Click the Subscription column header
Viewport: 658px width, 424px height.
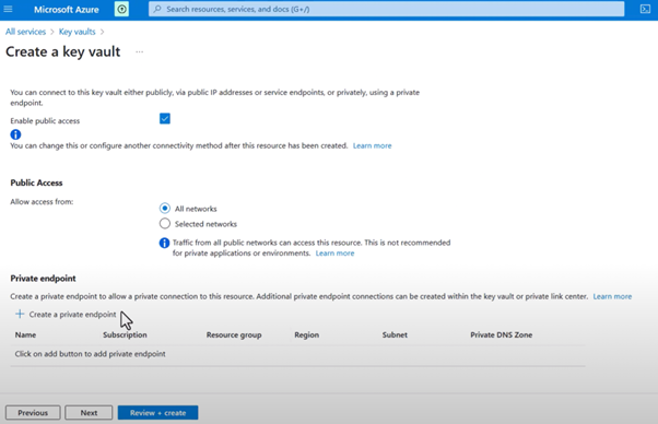[125, 335]
